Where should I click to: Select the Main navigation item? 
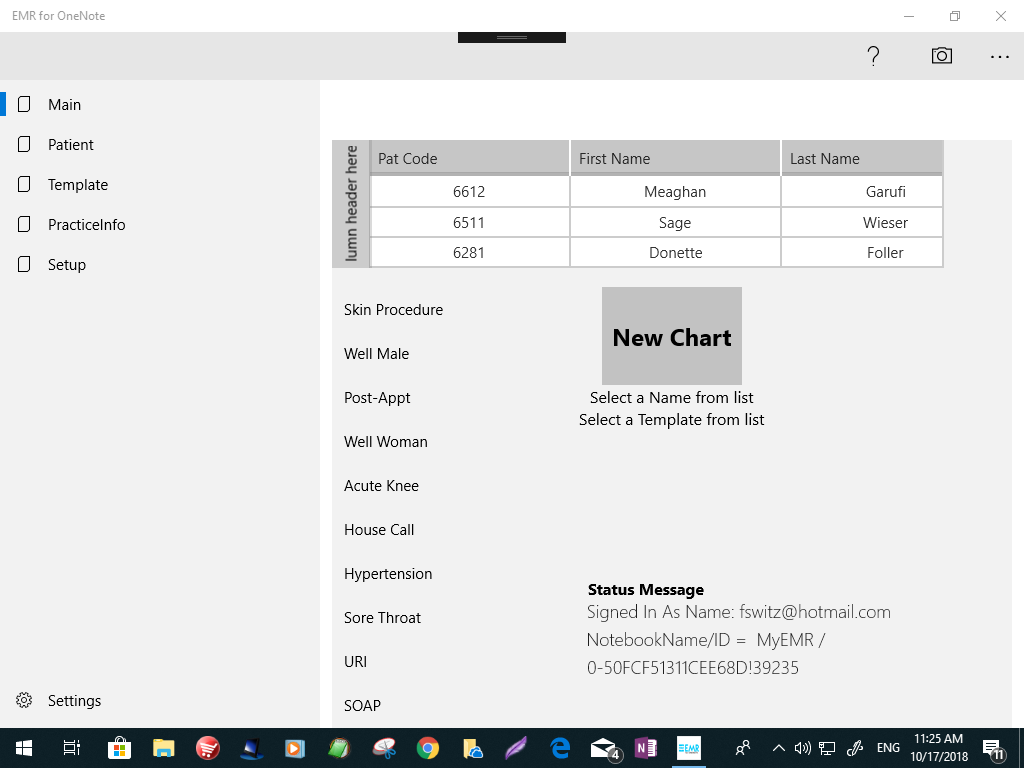pyautogui.click(x=65, y=104)
